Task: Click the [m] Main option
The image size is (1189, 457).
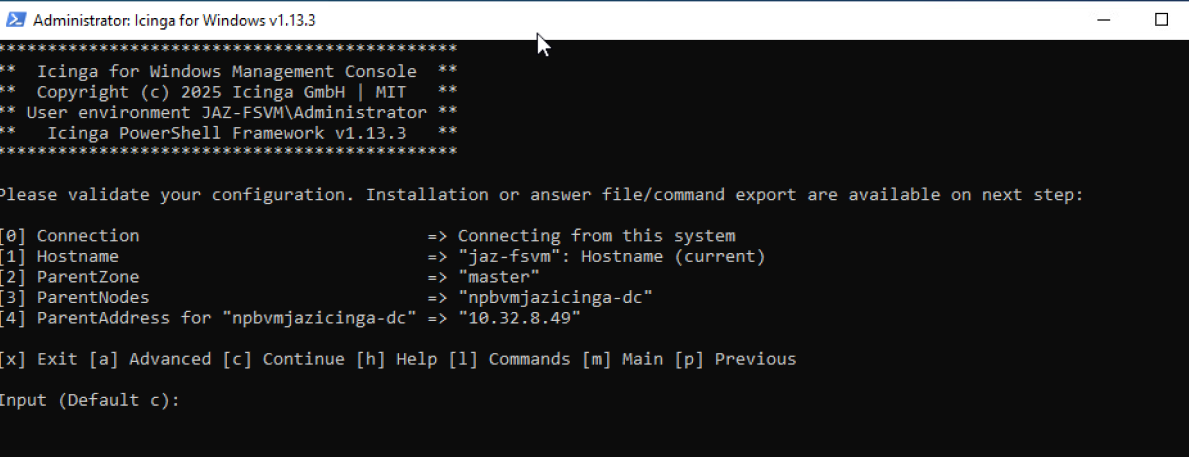Action: [621, 358]
